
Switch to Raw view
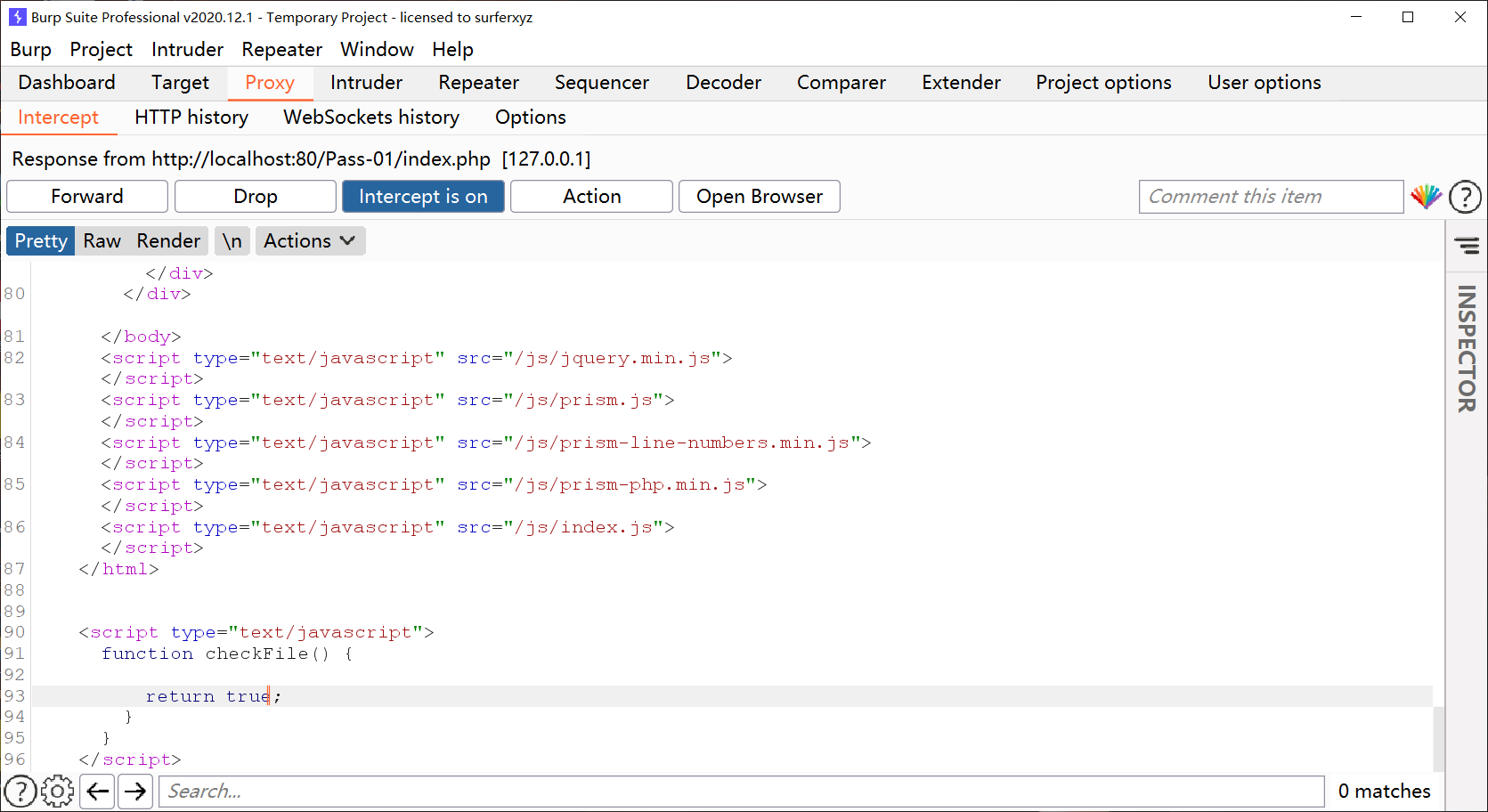102,241
